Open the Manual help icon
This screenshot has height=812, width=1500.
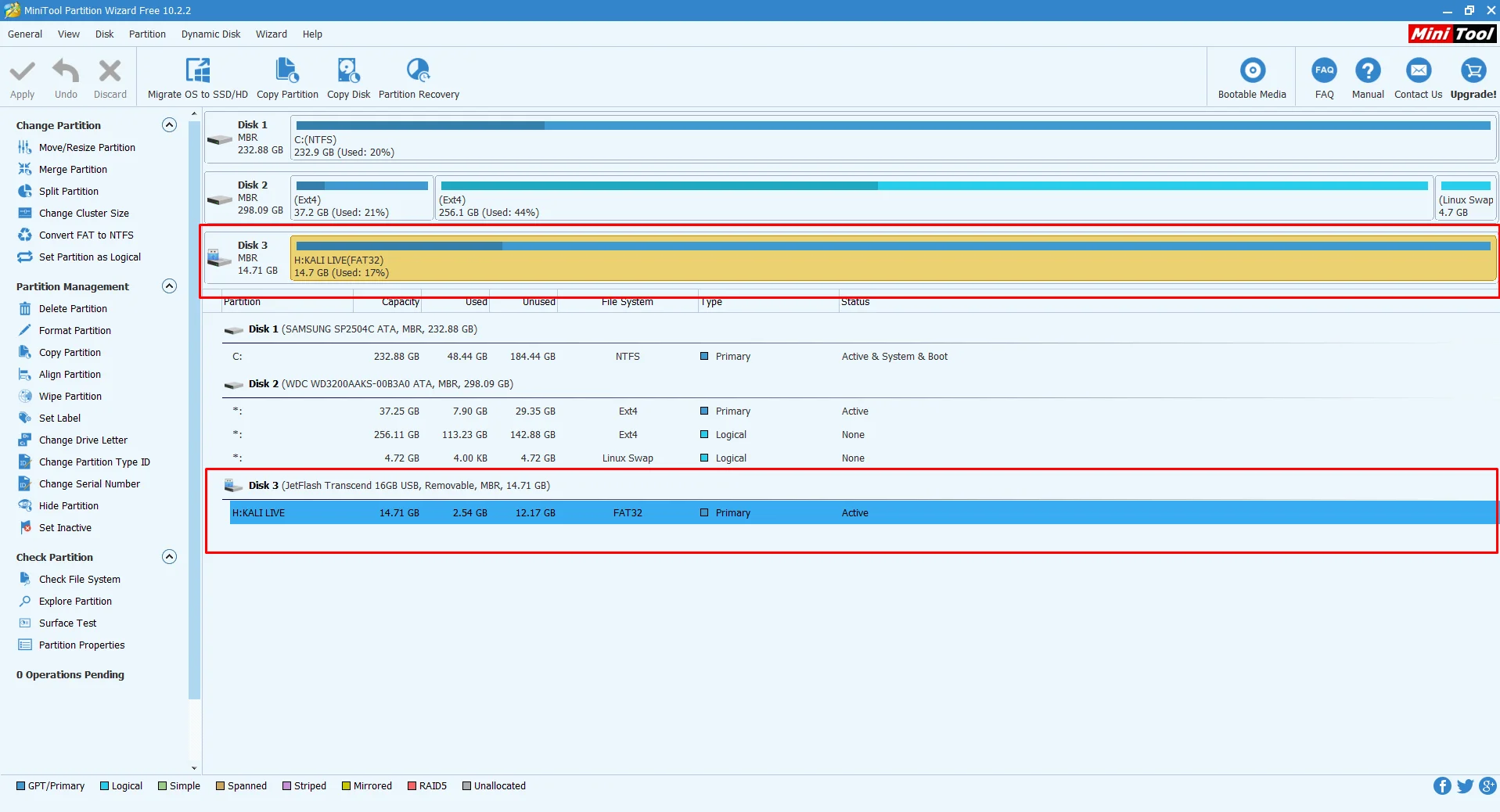[1367, 71]
